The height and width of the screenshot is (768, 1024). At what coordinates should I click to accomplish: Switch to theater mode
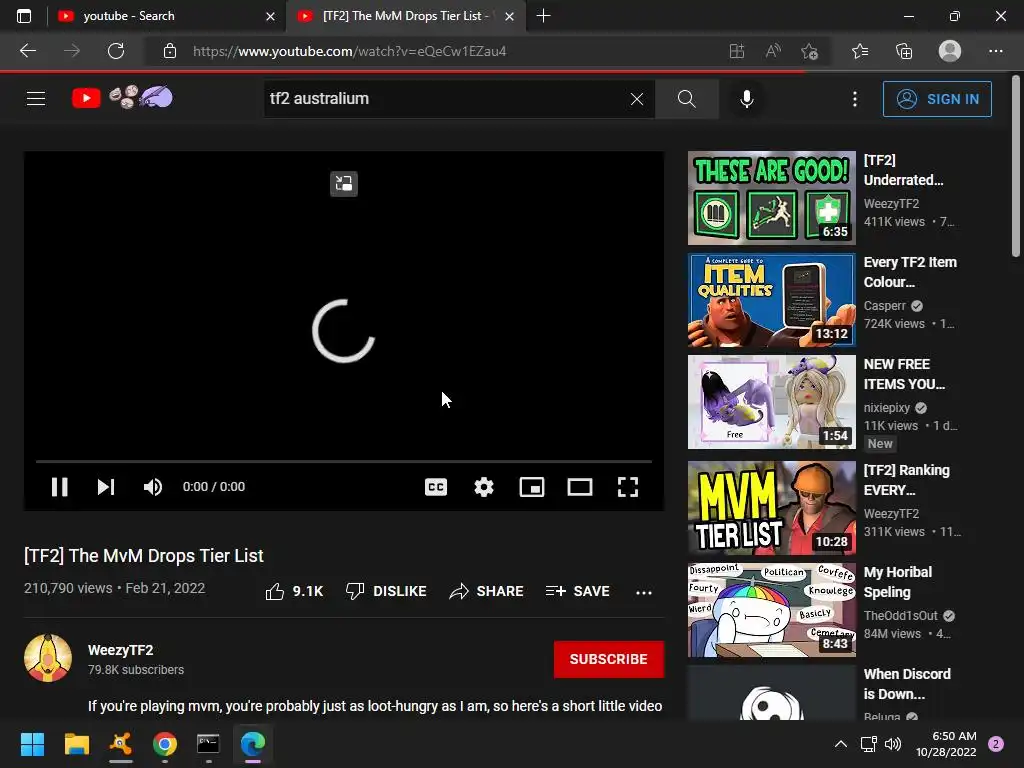pyautogui.click(x=580, y=487)
